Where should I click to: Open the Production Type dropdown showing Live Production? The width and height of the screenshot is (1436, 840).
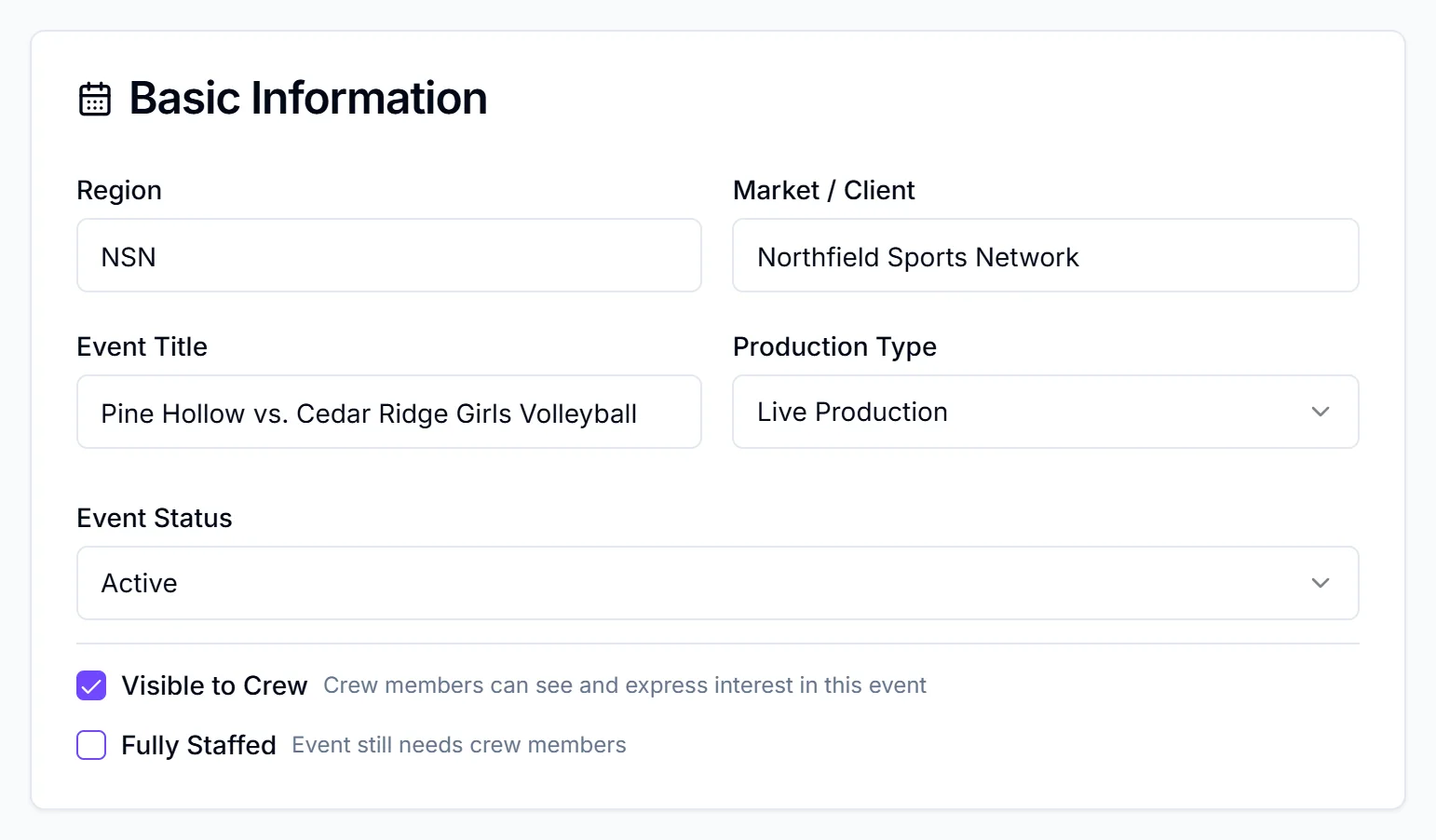[1046, 412]
